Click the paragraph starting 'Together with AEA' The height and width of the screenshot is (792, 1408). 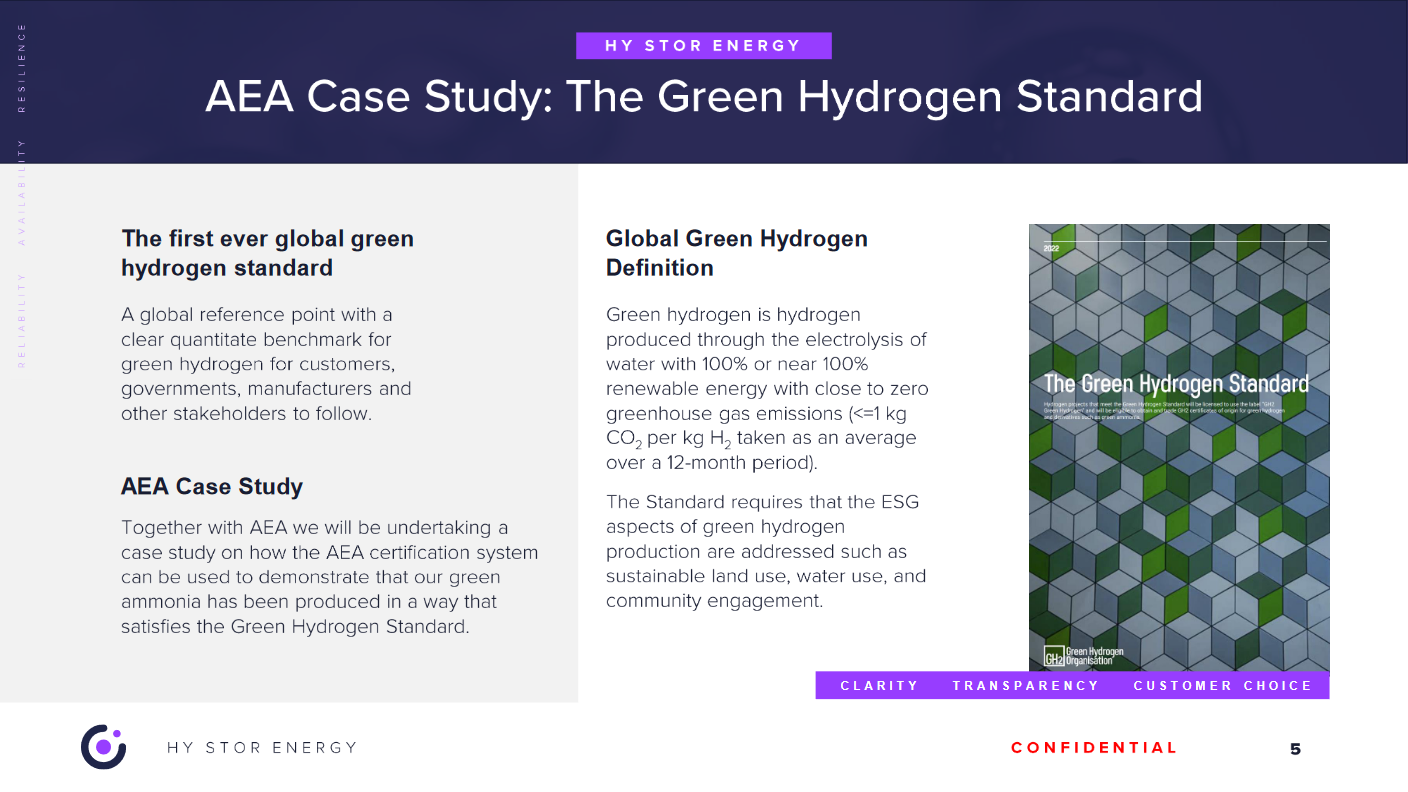[x=329, y=577]
